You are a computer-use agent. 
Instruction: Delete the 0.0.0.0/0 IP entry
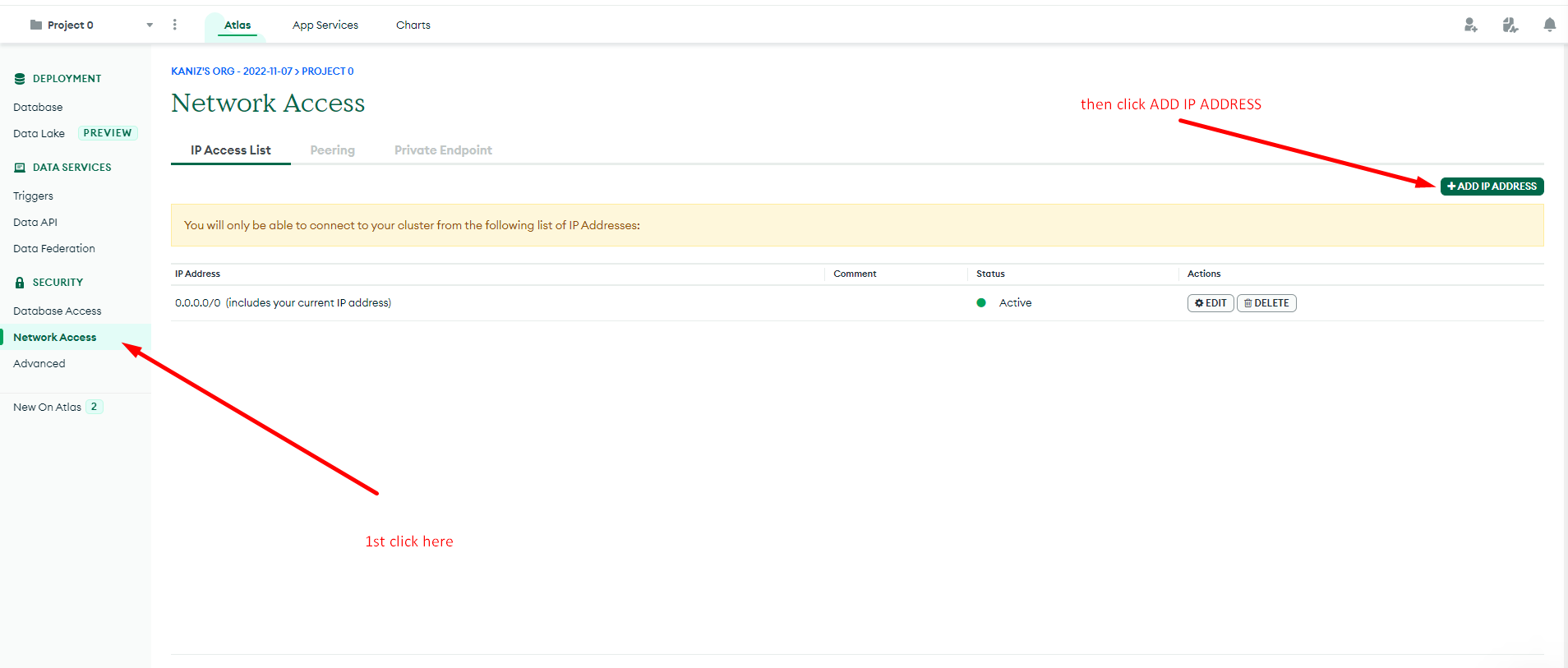(x=1266, y=303)
